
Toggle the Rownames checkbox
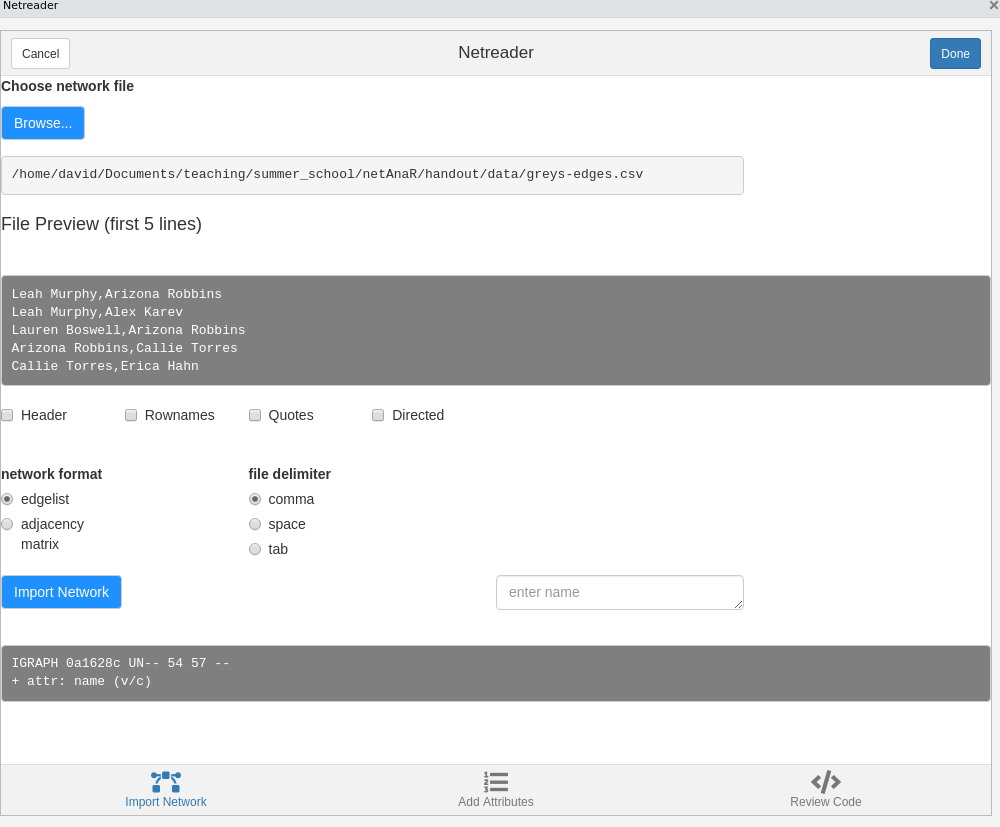(131, 415)
